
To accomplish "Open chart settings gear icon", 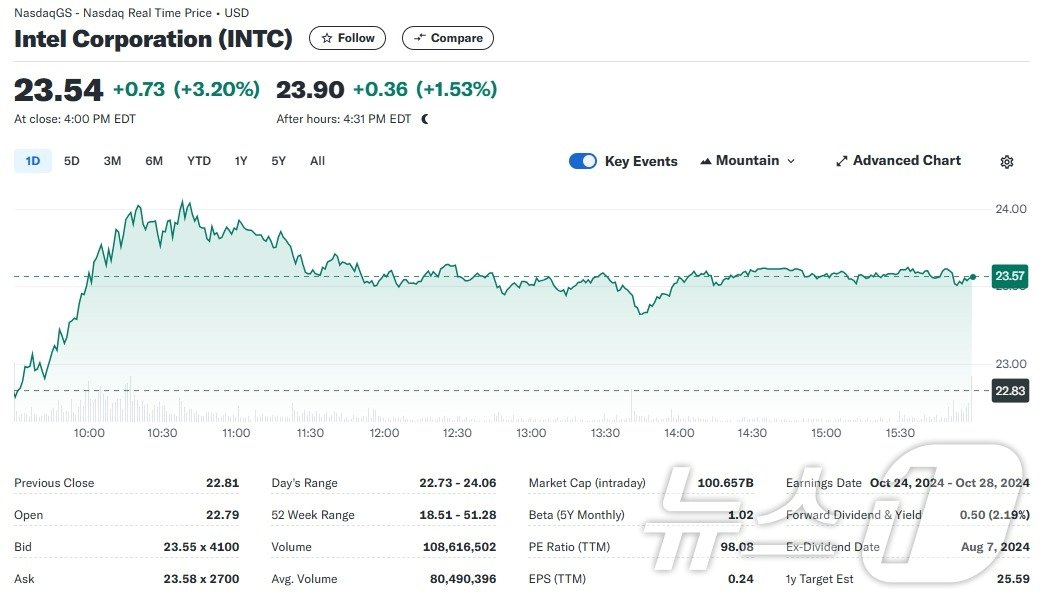I will tap(1006, 162).
